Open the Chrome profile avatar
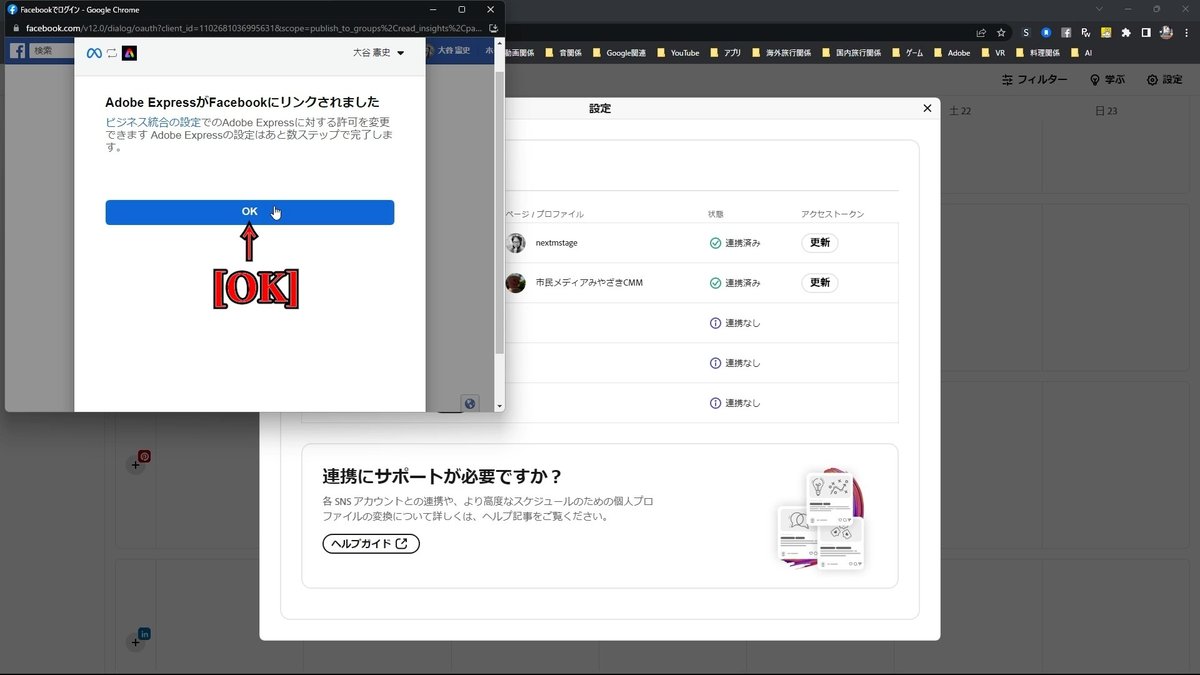 [1166, 32]
